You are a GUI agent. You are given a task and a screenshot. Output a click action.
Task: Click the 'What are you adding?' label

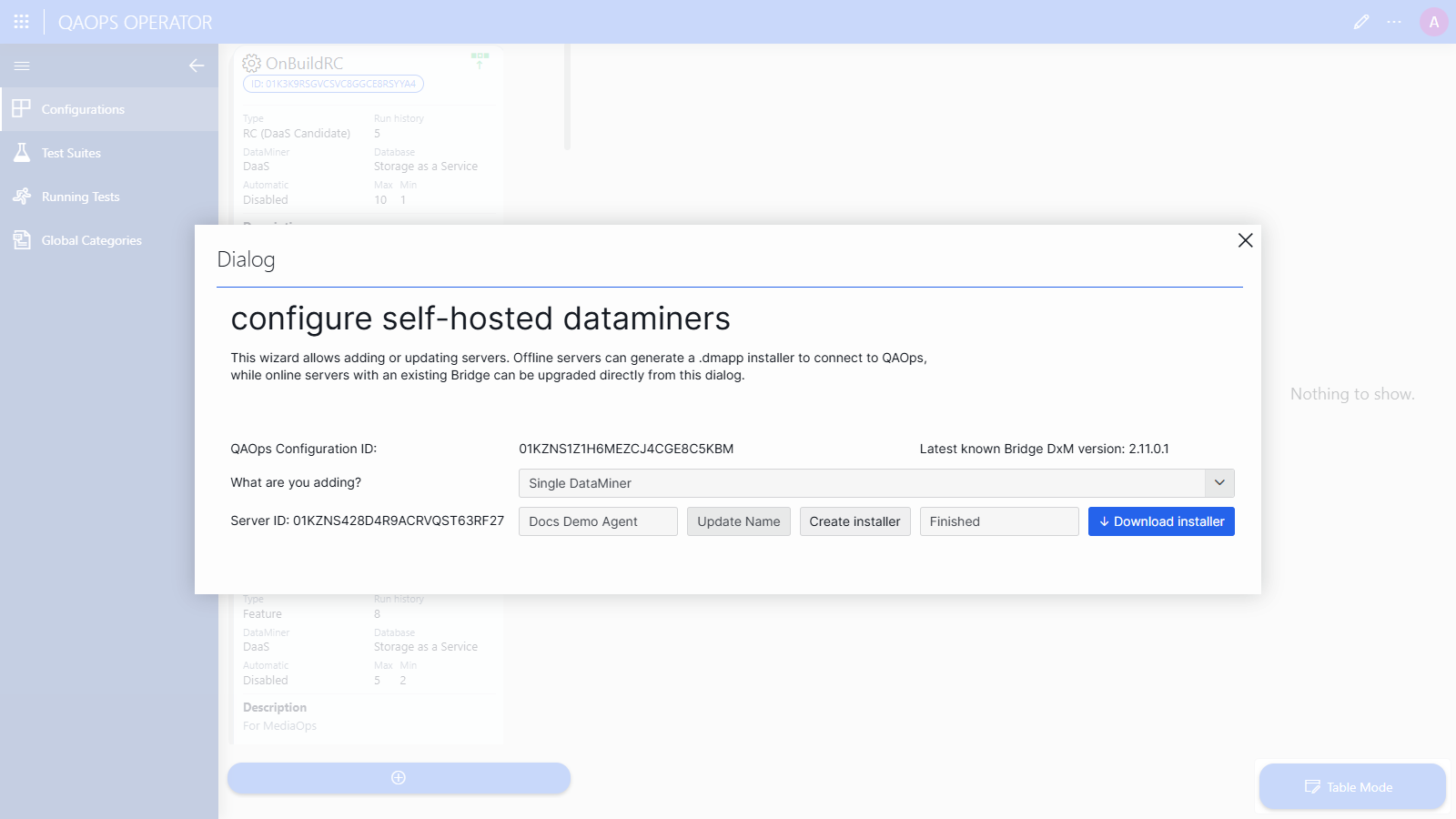click(x=296, y=482)
